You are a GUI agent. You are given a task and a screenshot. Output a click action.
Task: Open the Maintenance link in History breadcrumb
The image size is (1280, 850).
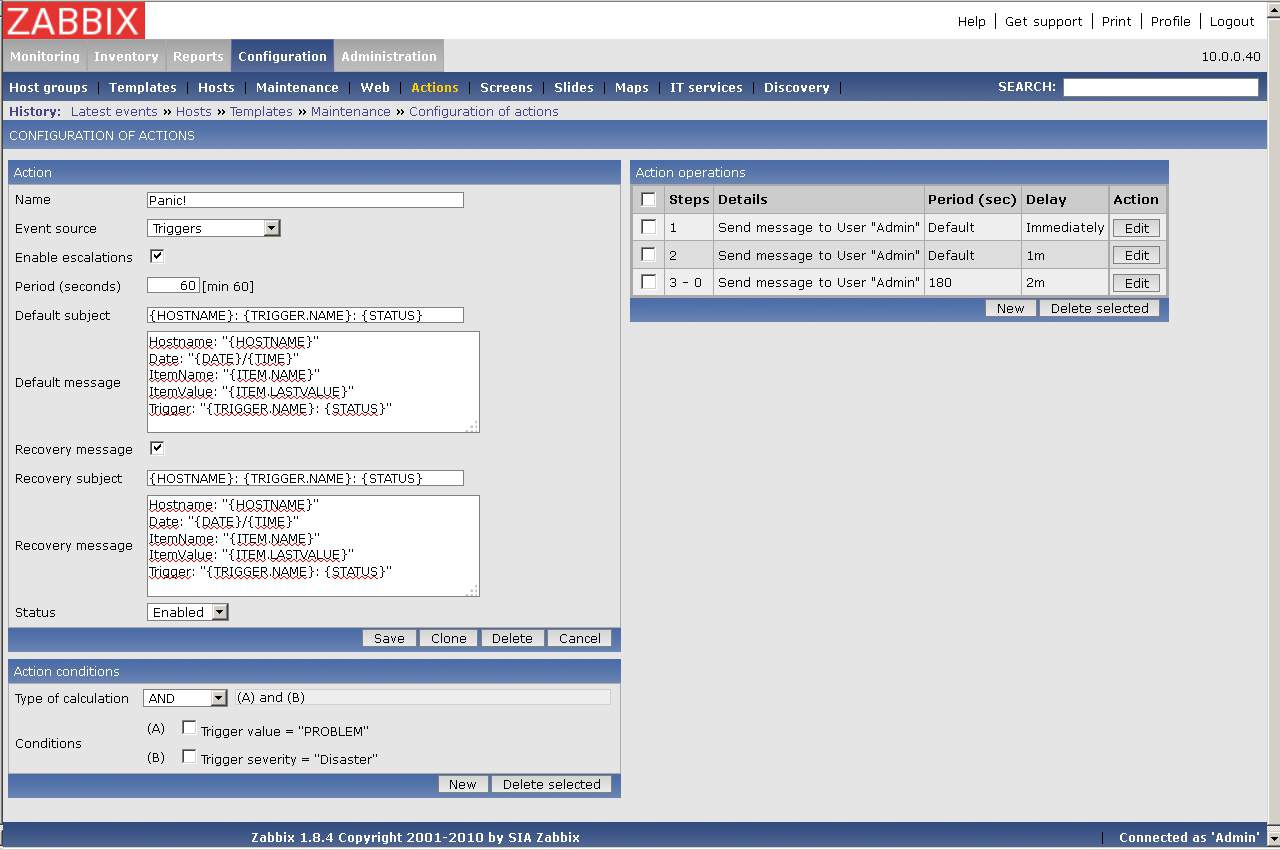click(x=351, y=112)
